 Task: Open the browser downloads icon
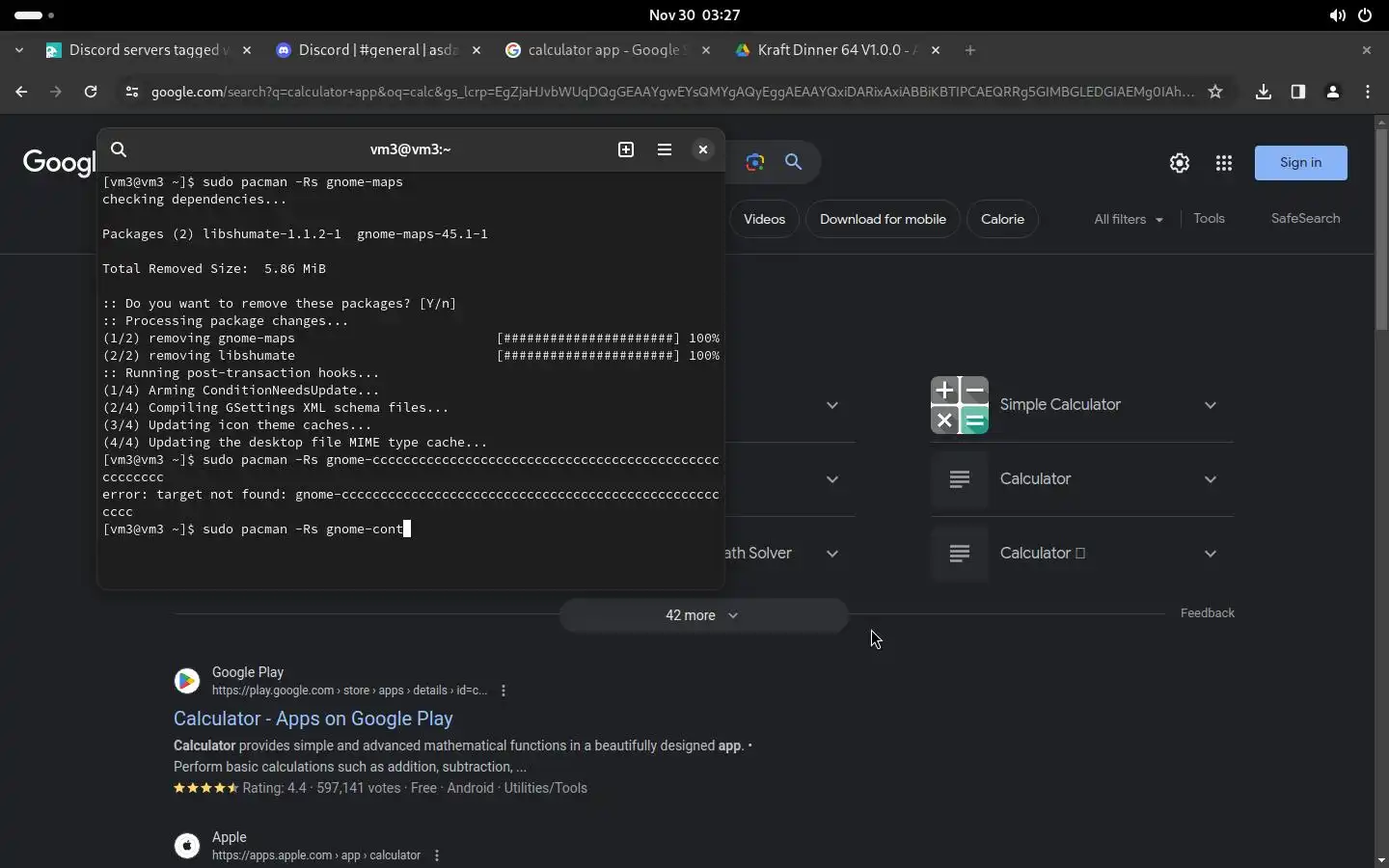point(1264,92)
